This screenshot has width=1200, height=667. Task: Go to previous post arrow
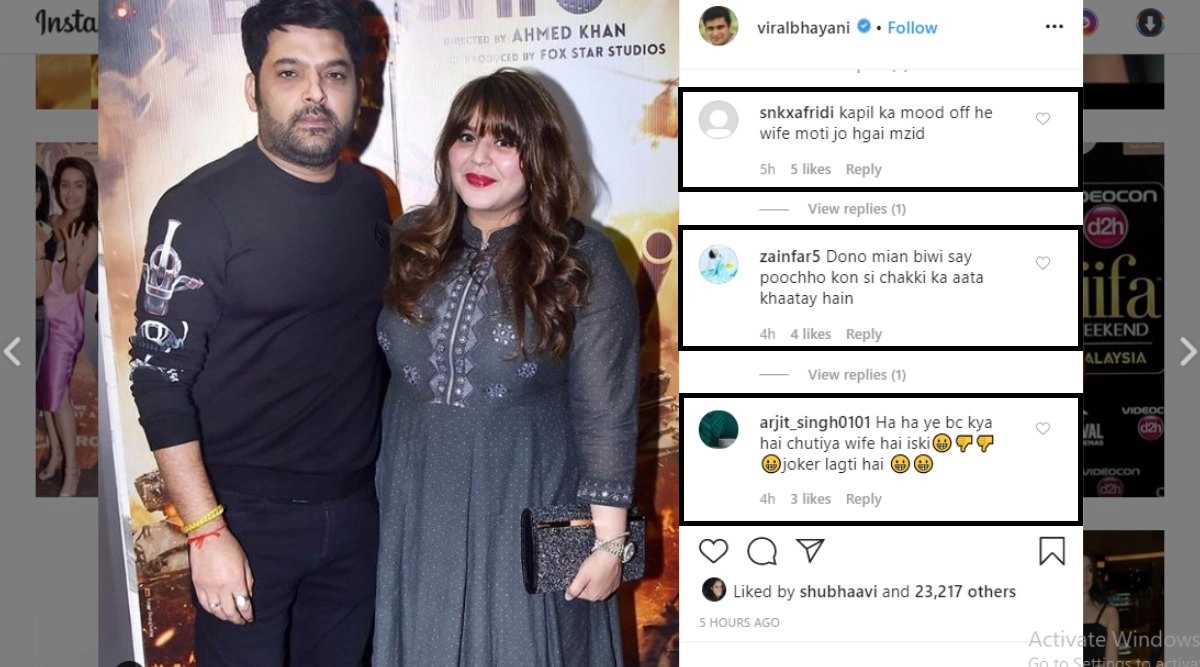coord(12,351)
